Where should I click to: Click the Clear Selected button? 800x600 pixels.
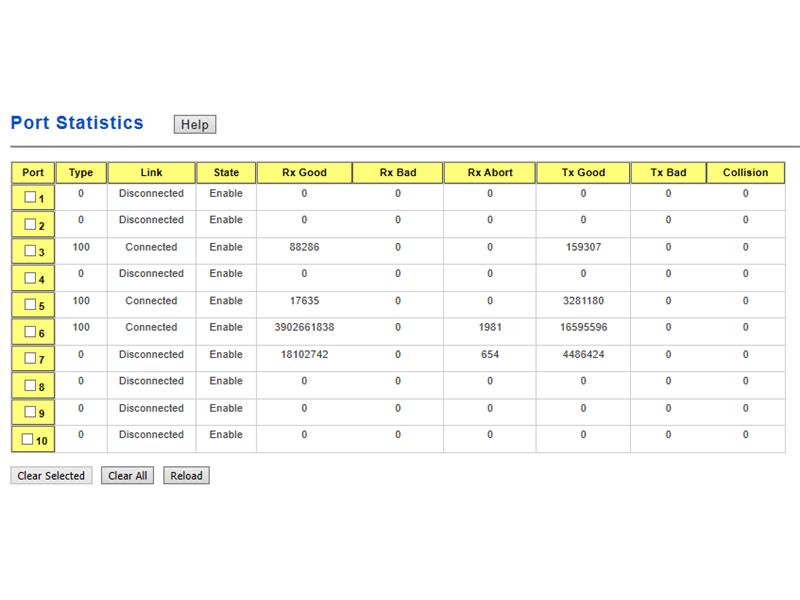click(x=51, y=476)
